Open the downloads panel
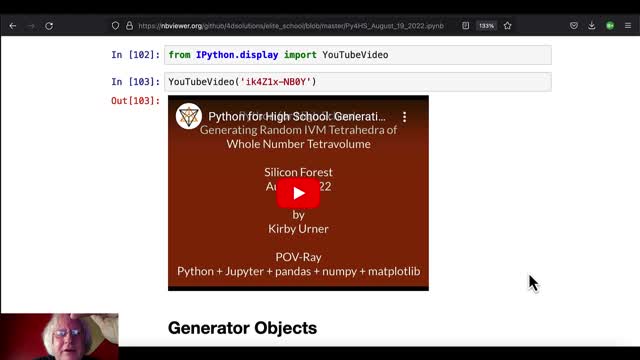The width and height of the screenshot is (640, 360). coord(592,26)
